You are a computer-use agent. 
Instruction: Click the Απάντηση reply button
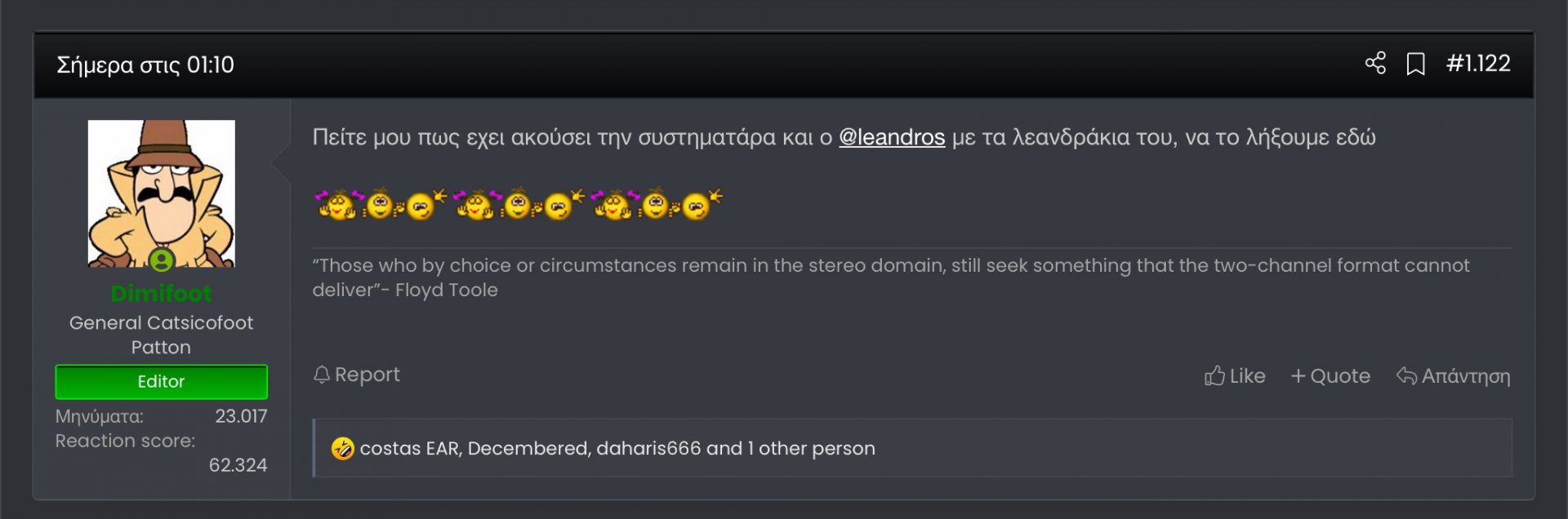(1454, 376)
